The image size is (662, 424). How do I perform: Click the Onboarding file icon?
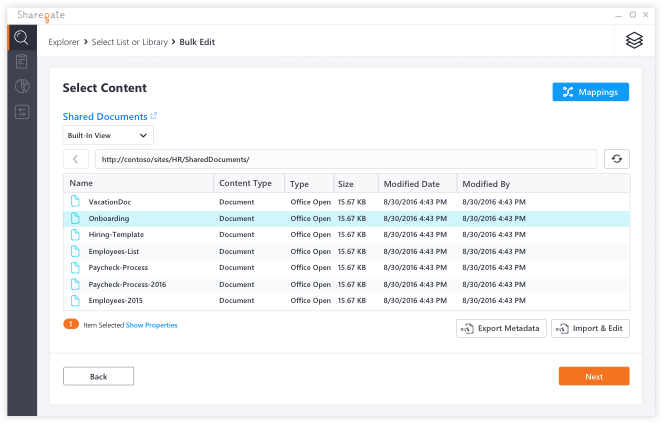[75, 218]
